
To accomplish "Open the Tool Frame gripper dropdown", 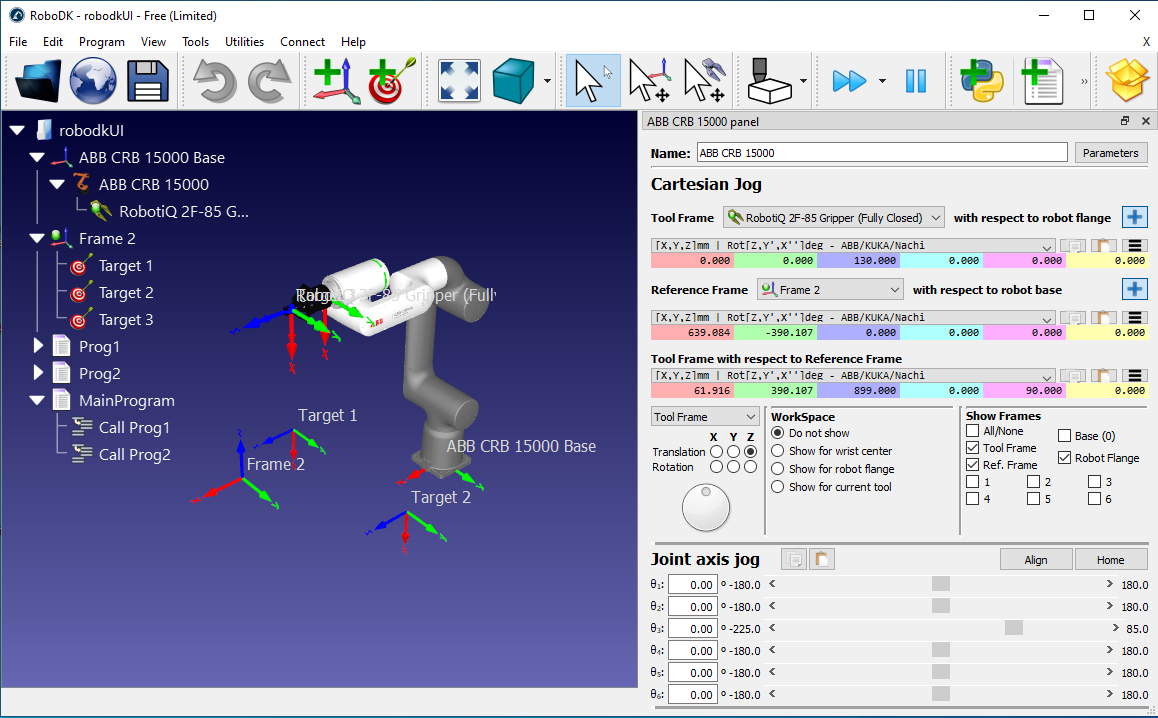I will (x=833, y=217).
